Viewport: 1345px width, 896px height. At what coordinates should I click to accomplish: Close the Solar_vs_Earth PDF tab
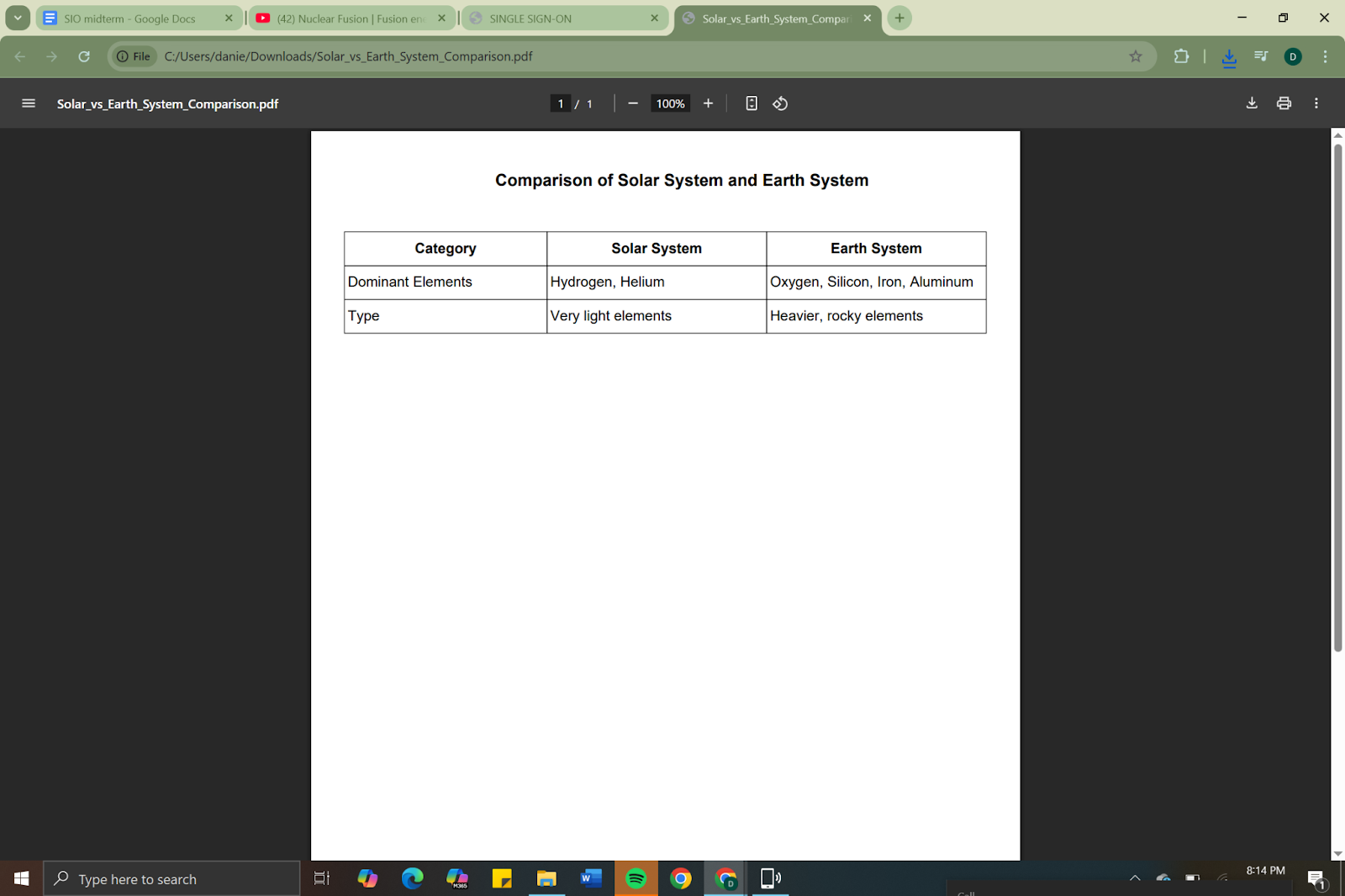click(x=868, y=18)
